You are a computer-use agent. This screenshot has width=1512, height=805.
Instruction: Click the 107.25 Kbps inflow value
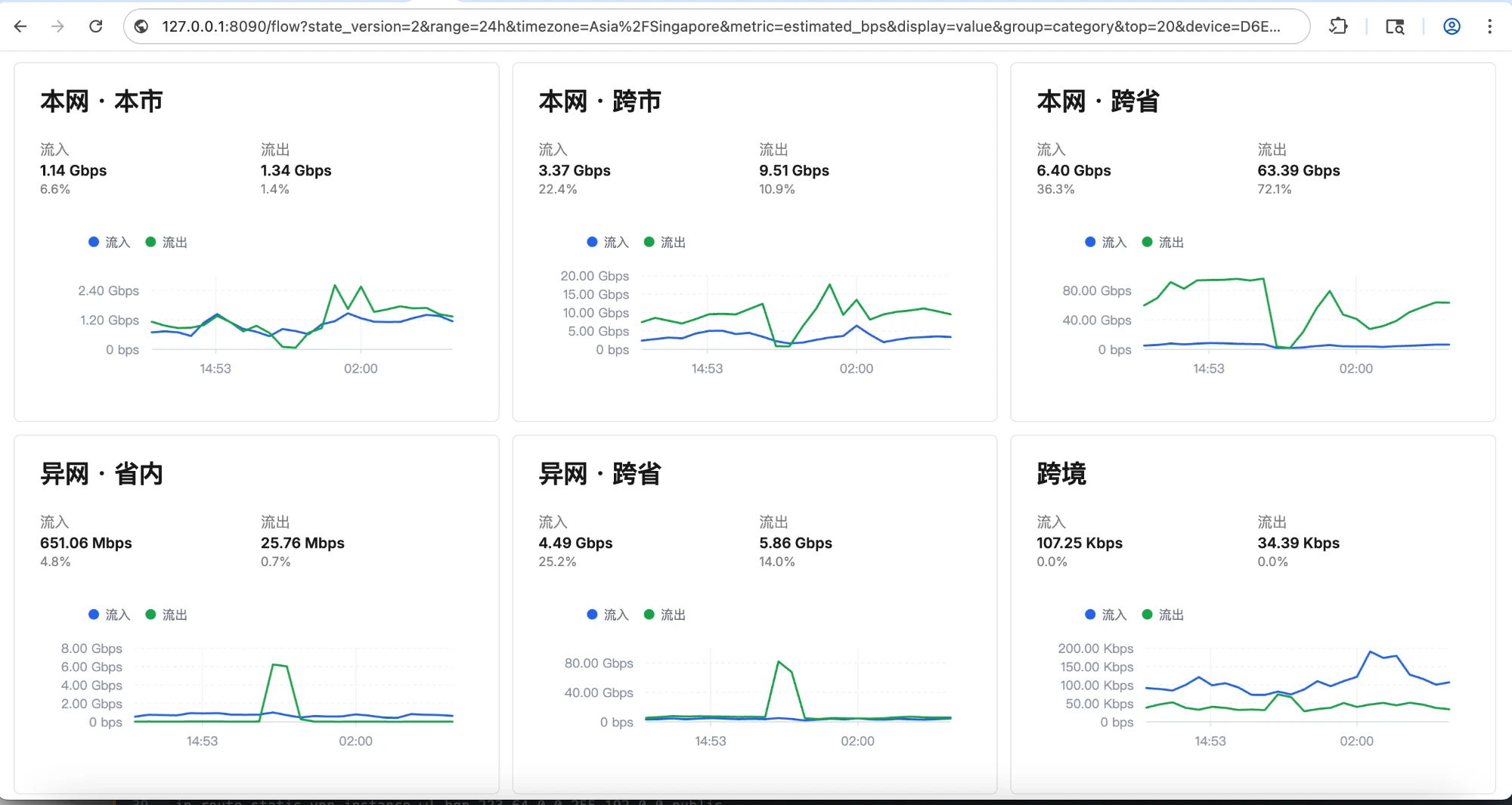pos(1080,543)
